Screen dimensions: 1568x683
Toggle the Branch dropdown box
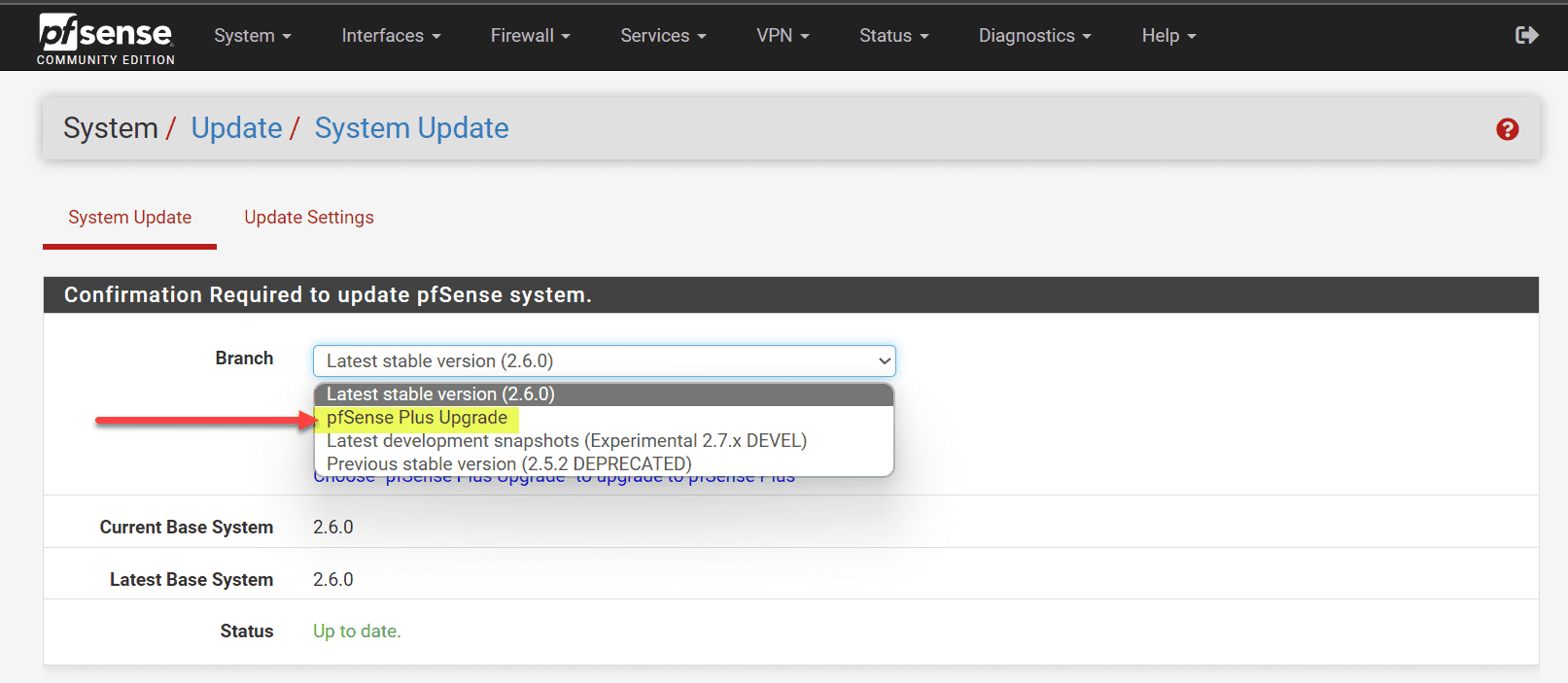[604, 361]
